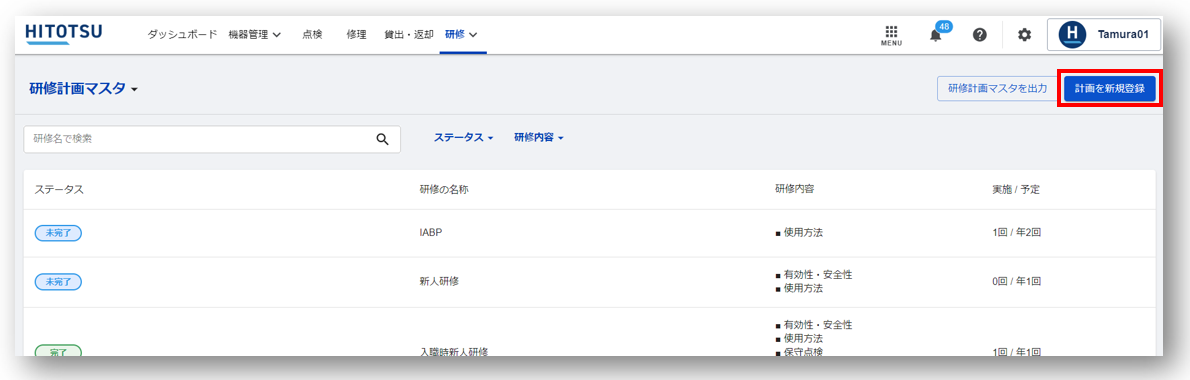This screenshot has width=1190, height=380.
Task: Click the ステータス column header
Action: point(59,190)
